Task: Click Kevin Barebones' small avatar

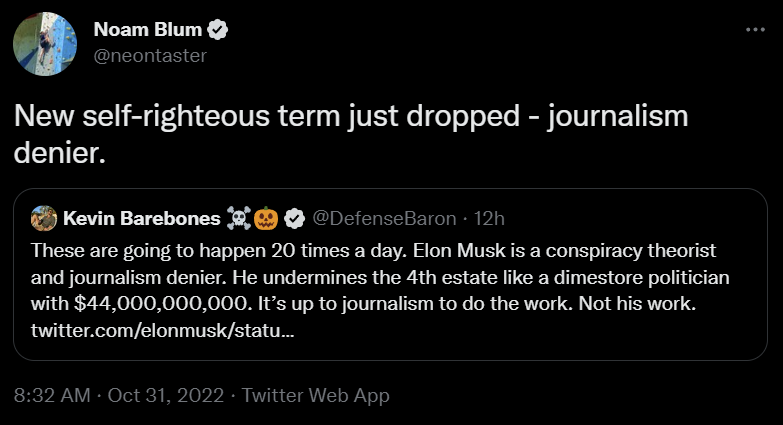Action: click(44, 217)
